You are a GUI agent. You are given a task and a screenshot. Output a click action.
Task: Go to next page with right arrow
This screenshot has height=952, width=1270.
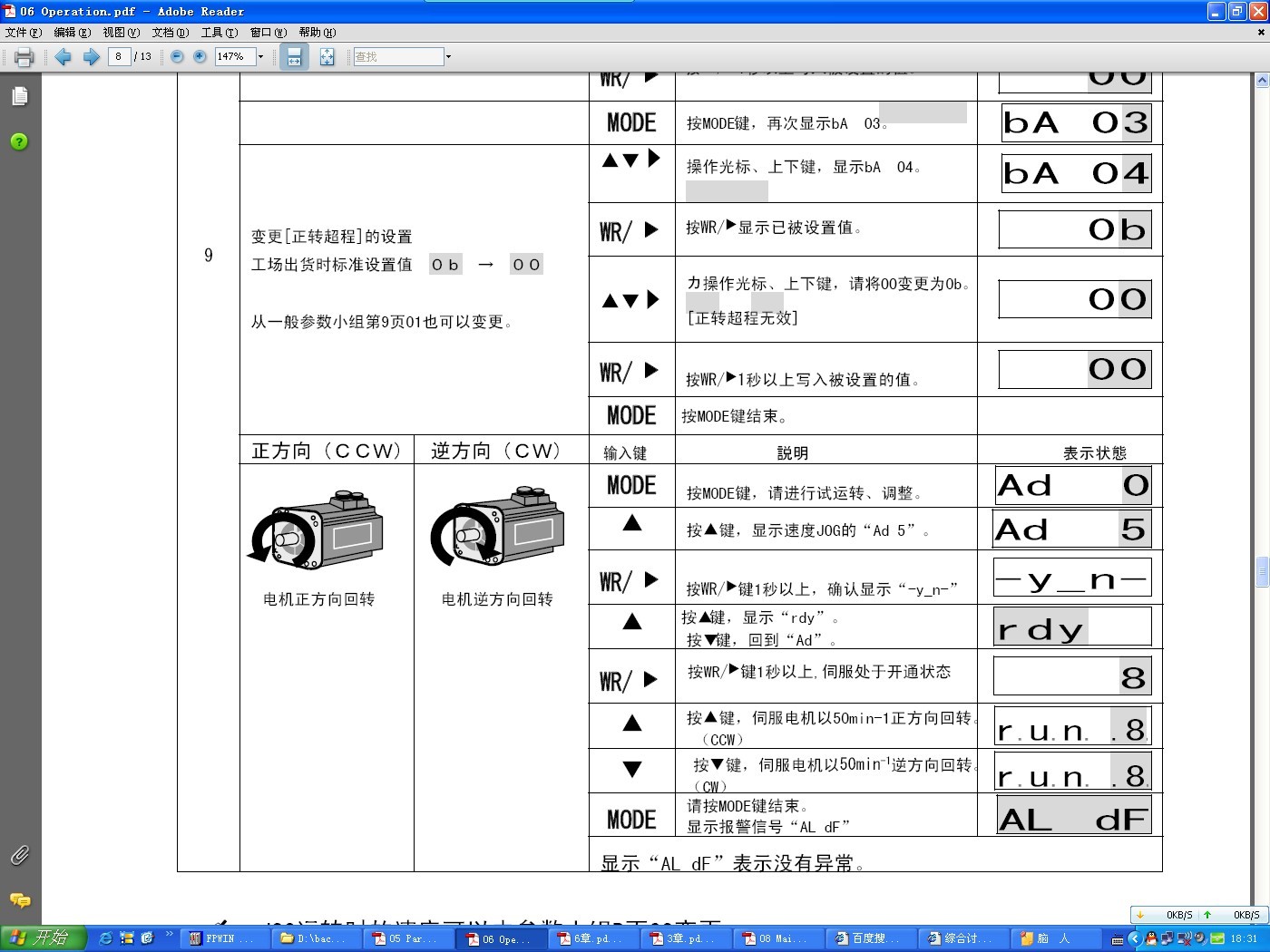coord(91,57)
